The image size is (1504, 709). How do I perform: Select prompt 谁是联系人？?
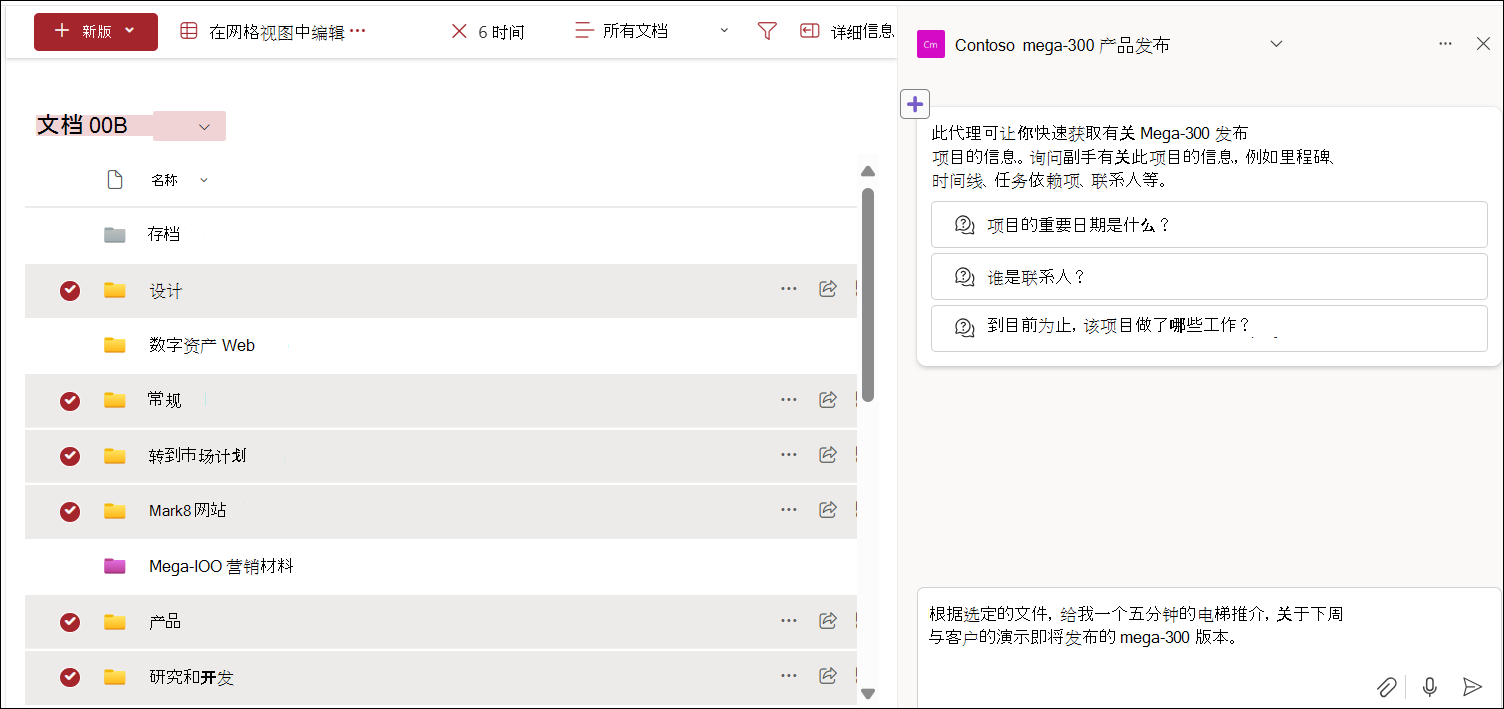(1209, 277)
